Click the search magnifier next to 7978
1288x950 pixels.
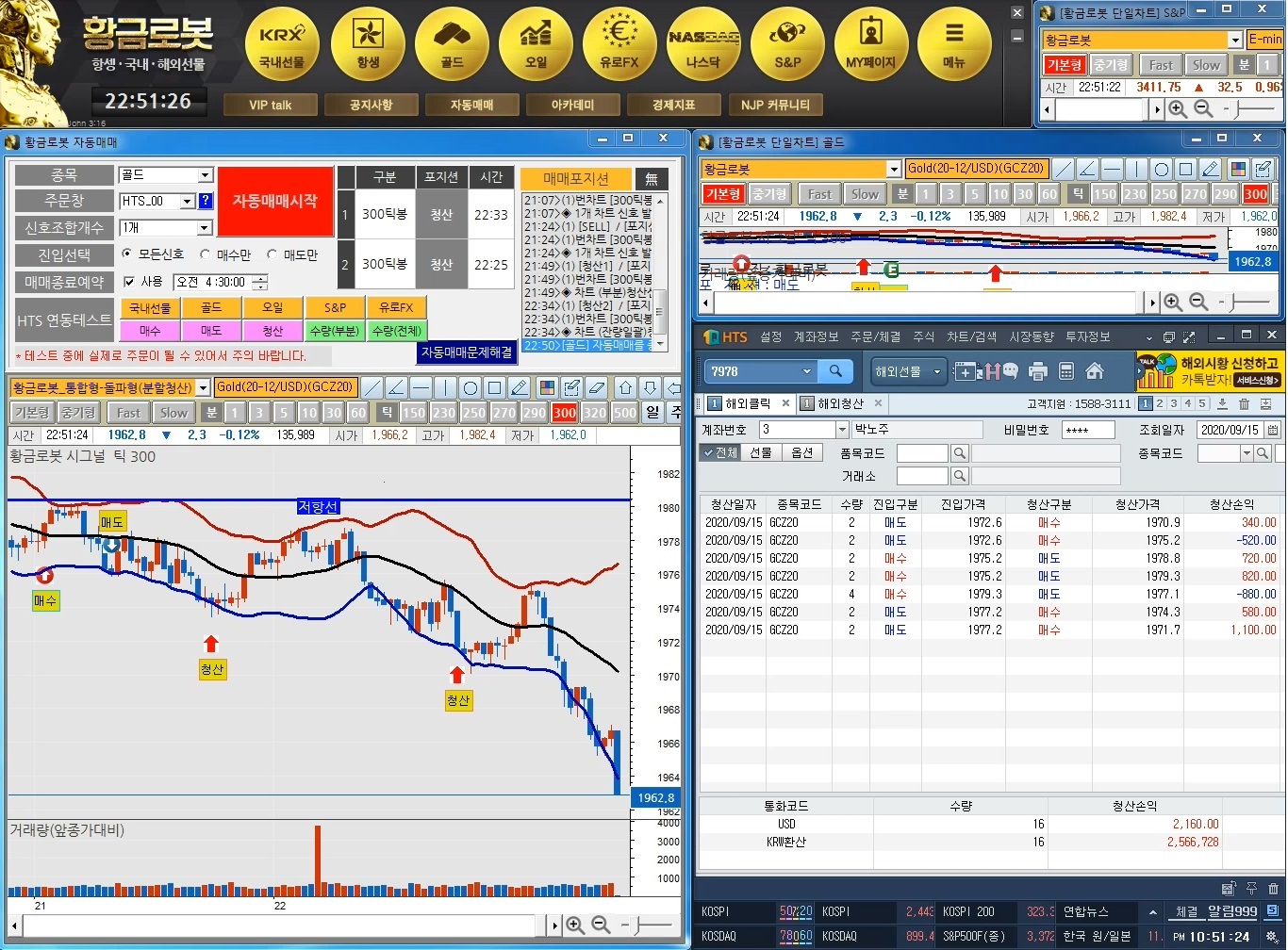click(x=835, y=371)
